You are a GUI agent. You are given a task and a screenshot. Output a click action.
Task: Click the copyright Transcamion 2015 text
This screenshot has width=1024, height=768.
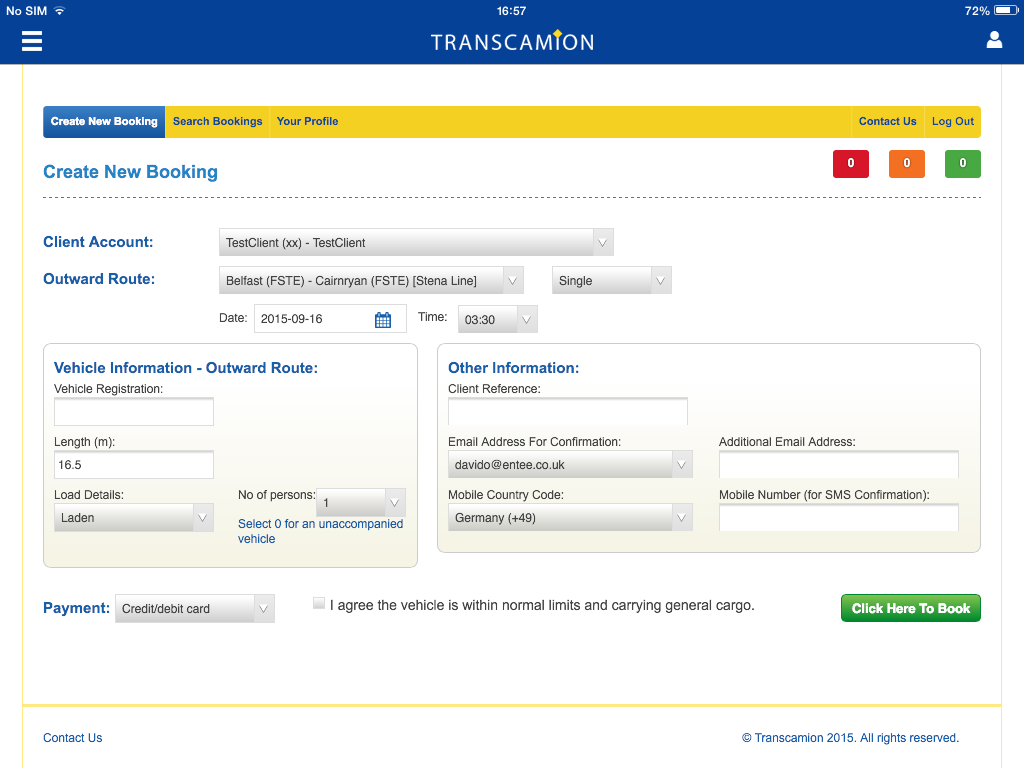click(x=850, y=737)
